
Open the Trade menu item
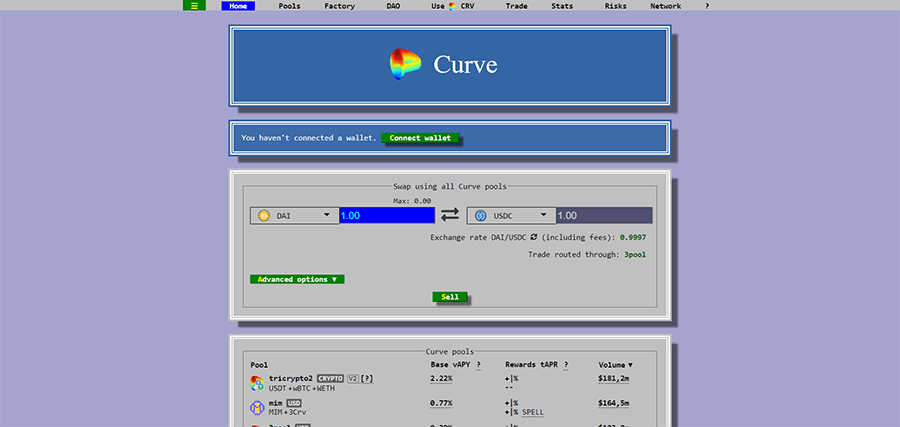(517, 6)
